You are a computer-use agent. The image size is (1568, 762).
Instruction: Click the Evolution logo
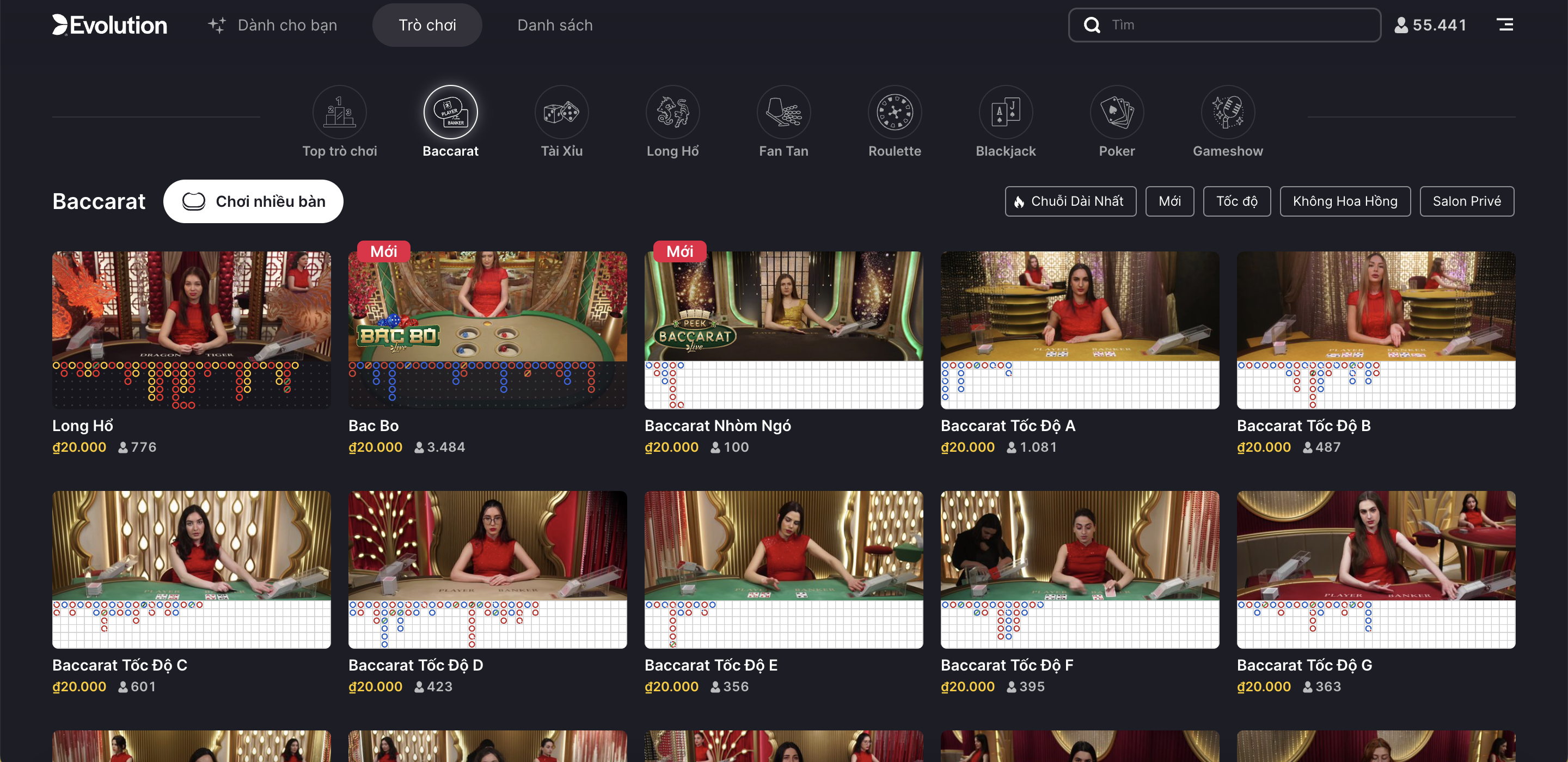109,25
